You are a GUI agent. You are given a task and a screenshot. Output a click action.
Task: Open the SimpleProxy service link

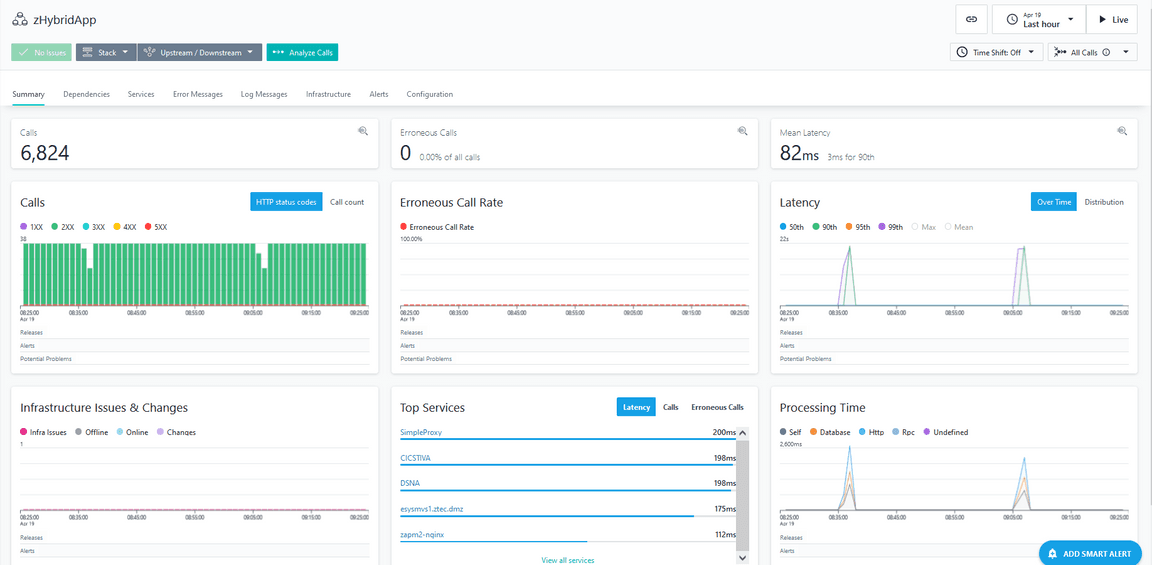(421, 433)
